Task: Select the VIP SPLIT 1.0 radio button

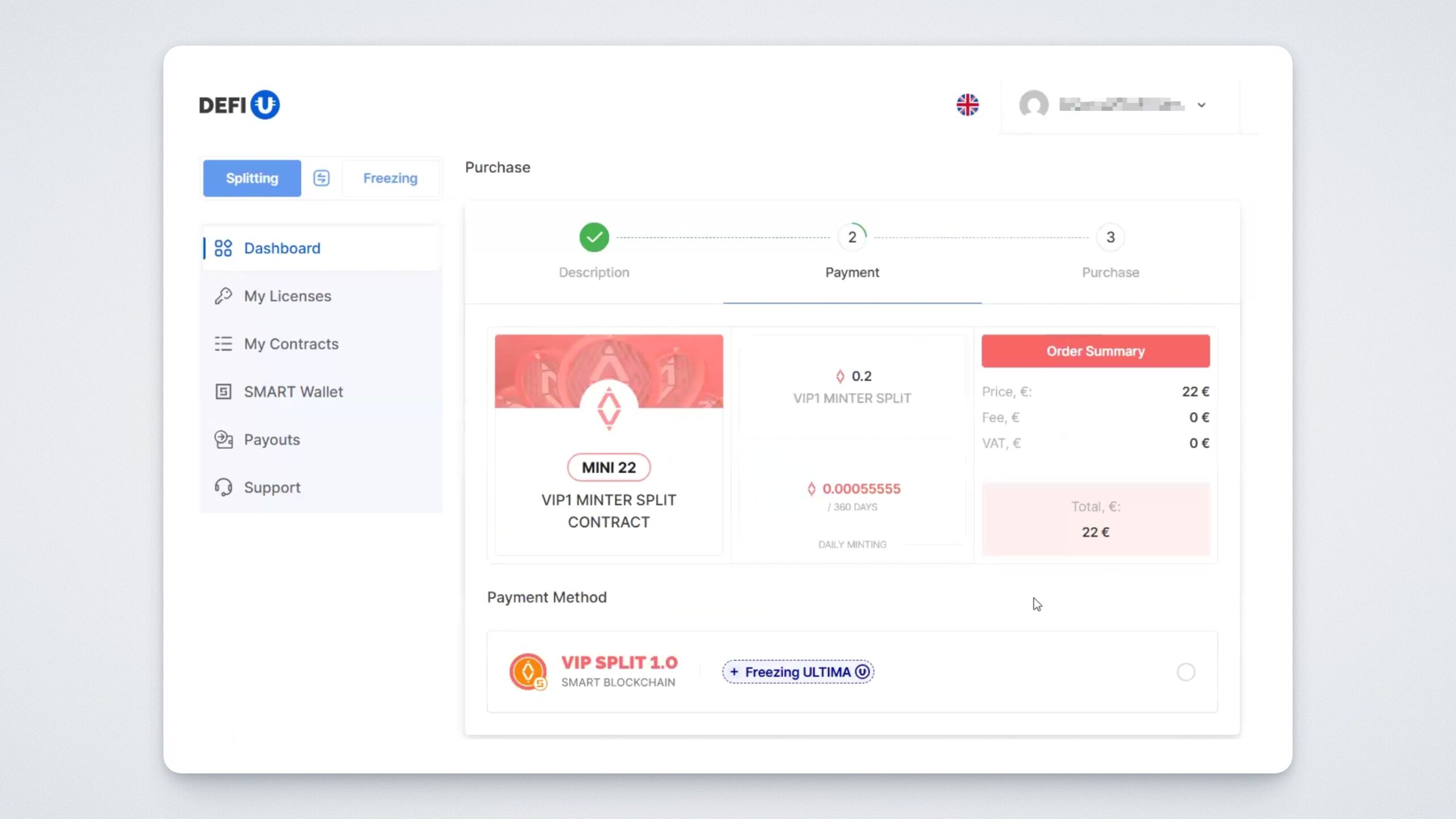Action: point(1185,672)
